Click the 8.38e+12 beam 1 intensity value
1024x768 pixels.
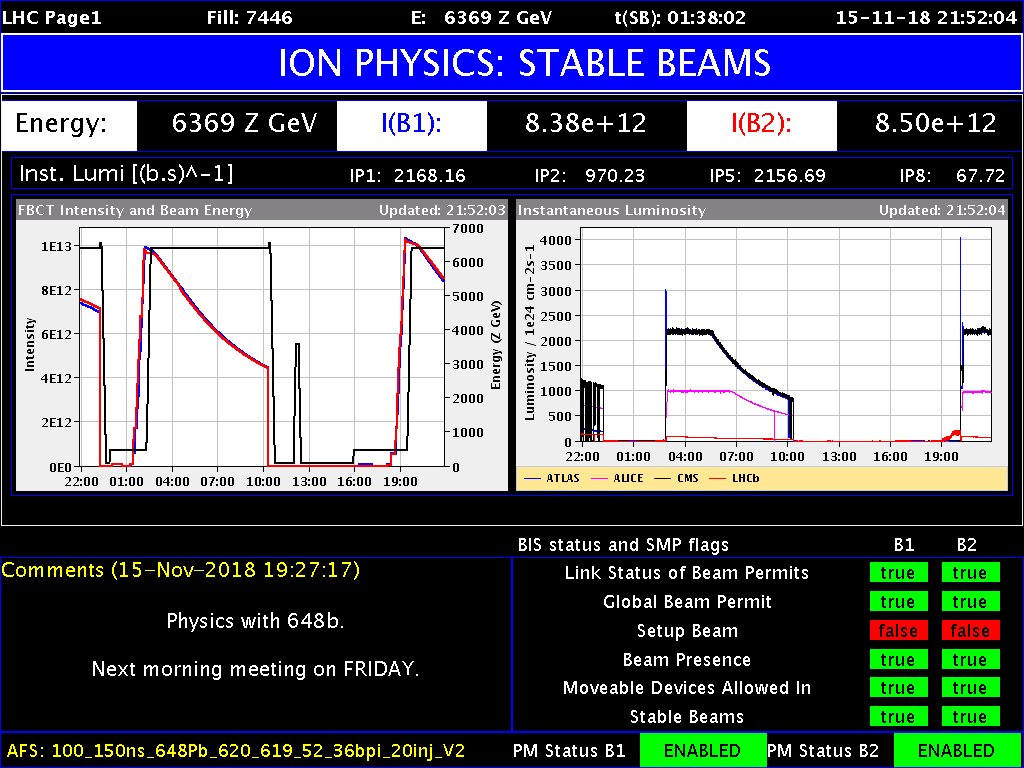(586, 123)
